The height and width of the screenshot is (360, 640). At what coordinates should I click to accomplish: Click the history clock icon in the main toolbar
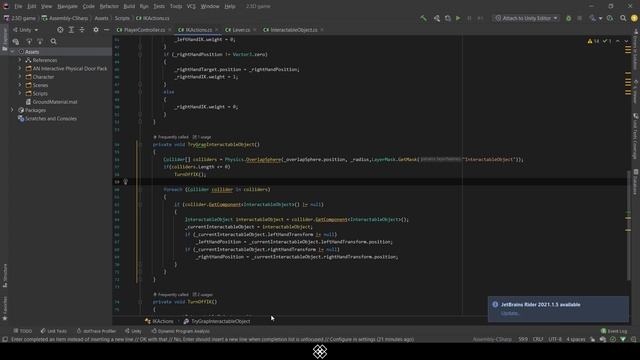tap(610, 18)
